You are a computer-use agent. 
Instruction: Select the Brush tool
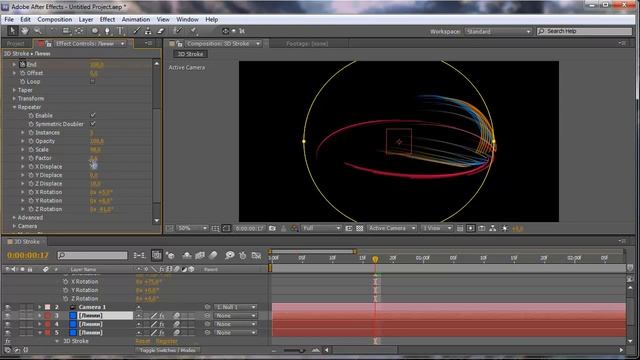click(x=136, y=31)
